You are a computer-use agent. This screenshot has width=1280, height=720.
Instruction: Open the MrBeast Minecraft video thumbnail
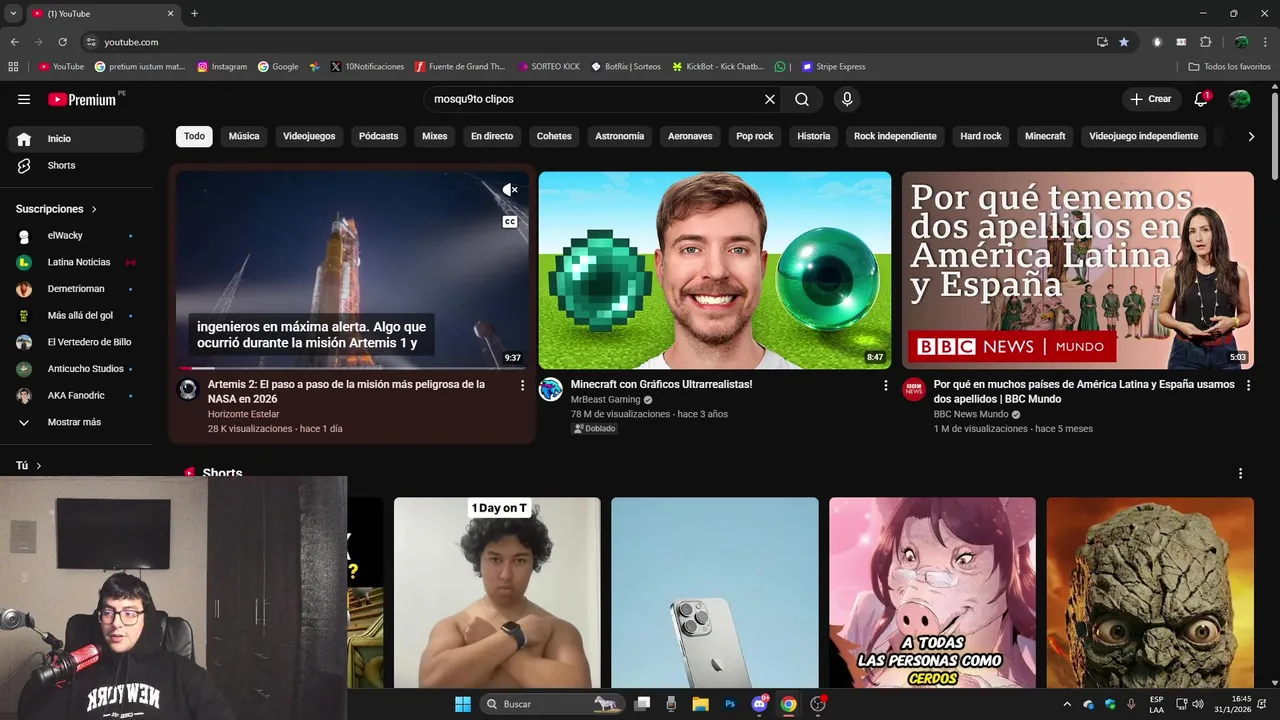coord(715,270)
